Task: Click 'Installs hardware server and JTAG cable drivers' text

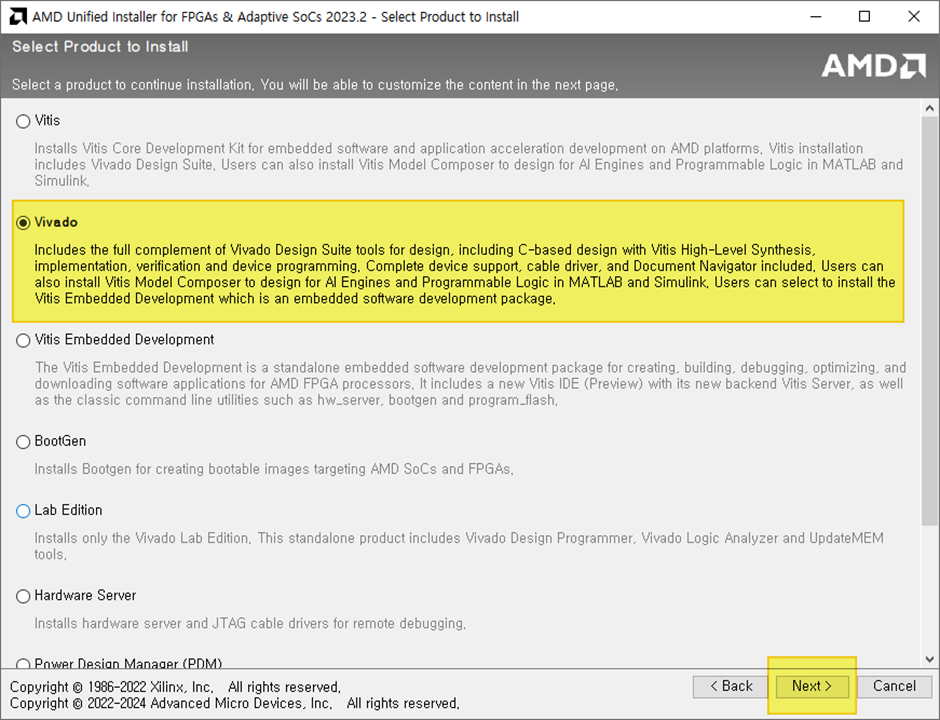Action: coord(250,623)
